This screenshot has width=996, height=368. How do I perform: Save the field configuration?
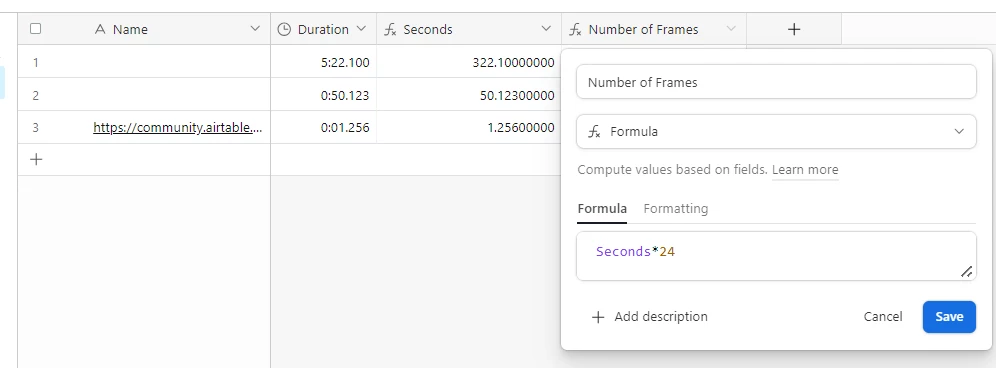click(x=949, y=317)
